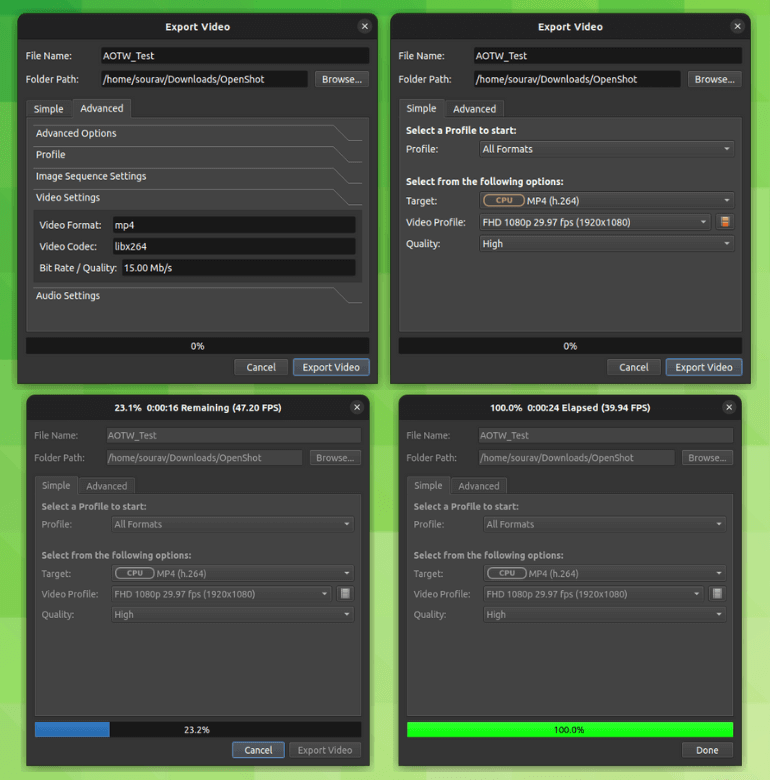Screen dimensions: 770x780
Task: Click the blue 23.2% progress bar
Action: (x=197, y=730)
